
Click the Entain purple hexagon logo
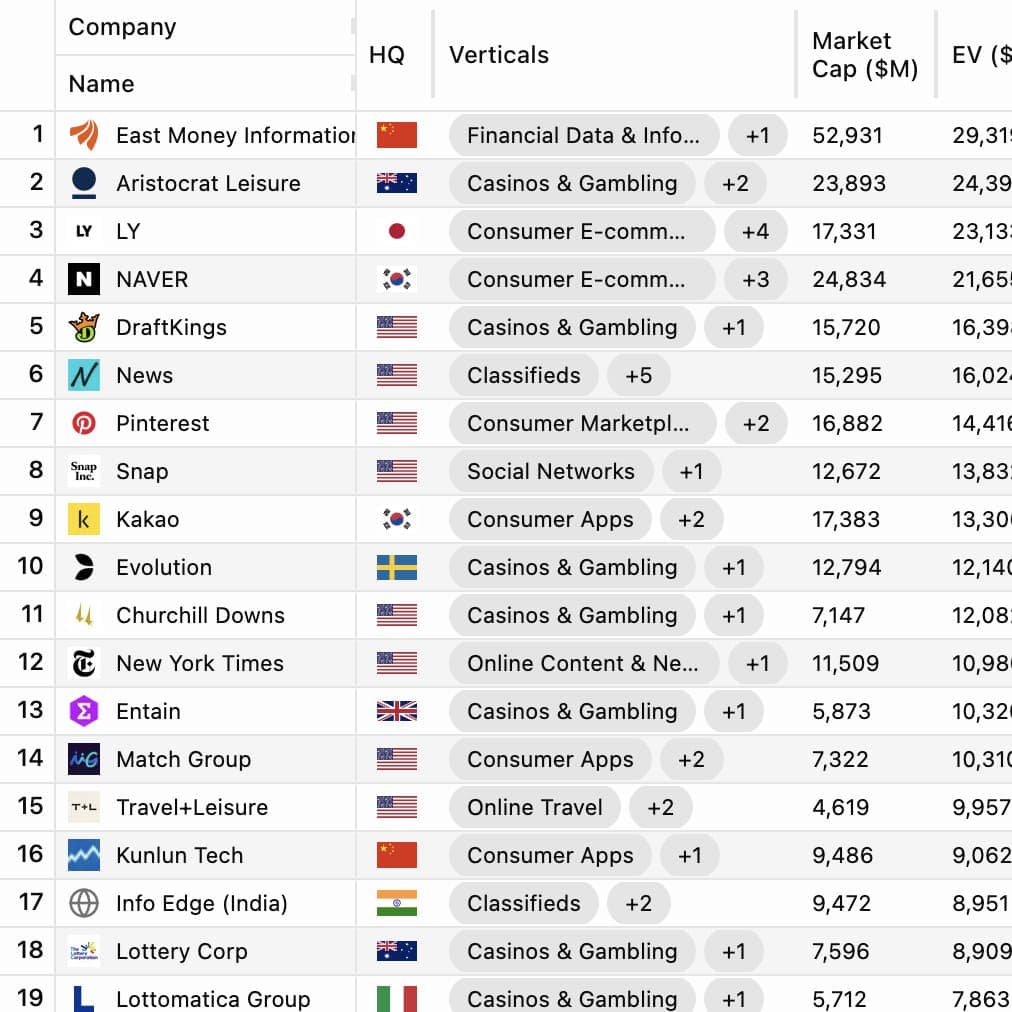(x=84, y=711)
